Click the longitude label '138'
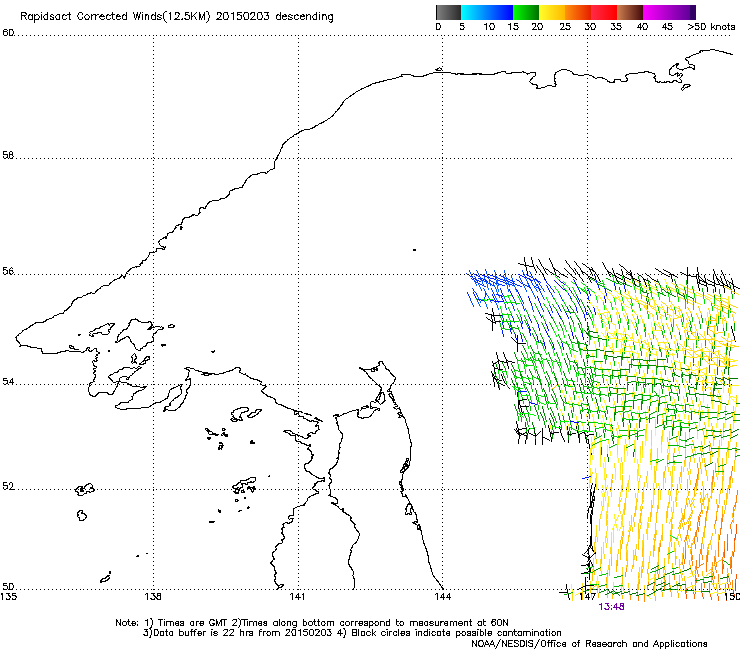This screenshot has width=740, height=650. click(x=153, y=597)
